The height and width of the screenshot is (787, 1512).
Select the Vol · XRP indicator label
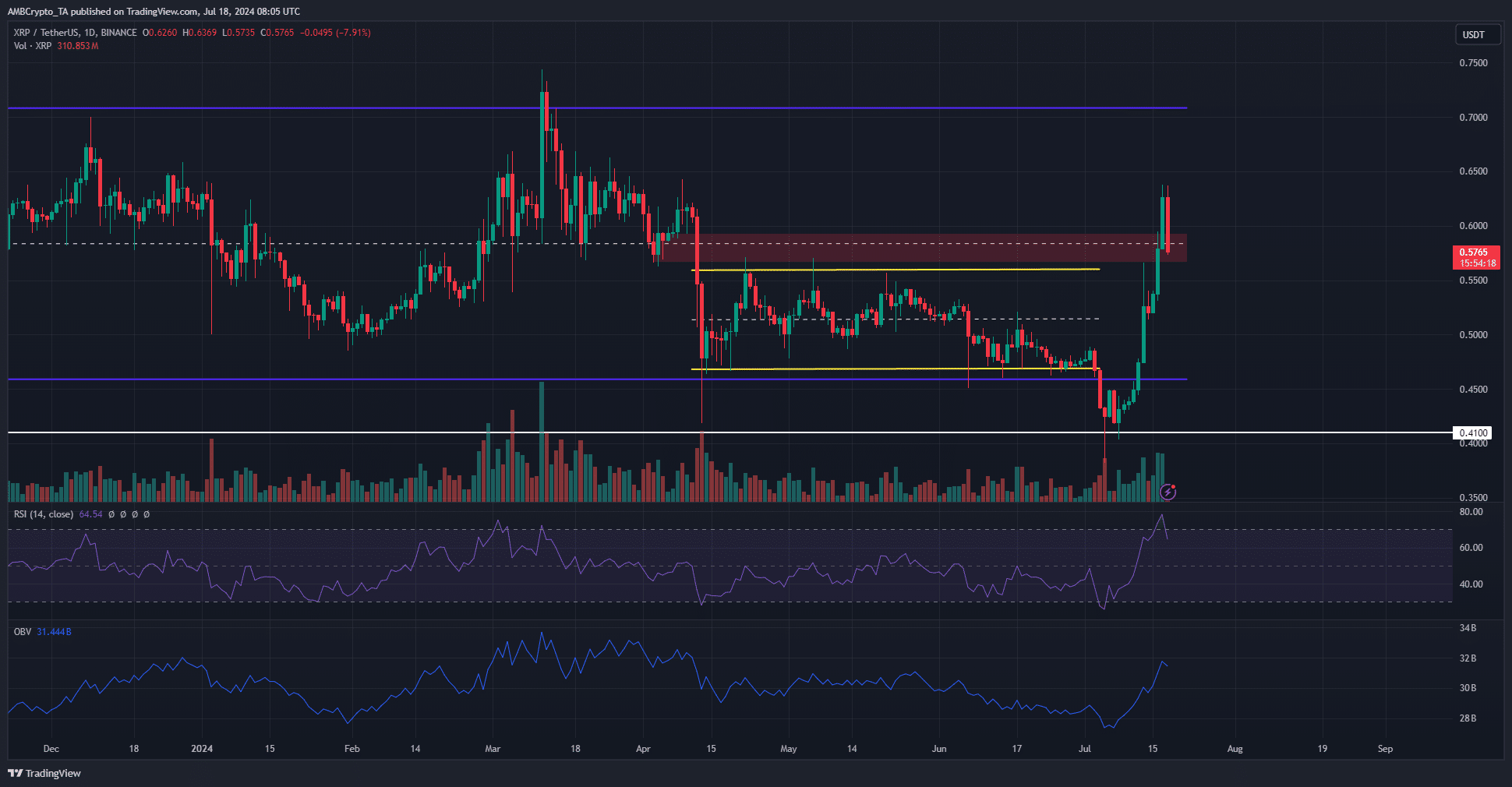33,46
